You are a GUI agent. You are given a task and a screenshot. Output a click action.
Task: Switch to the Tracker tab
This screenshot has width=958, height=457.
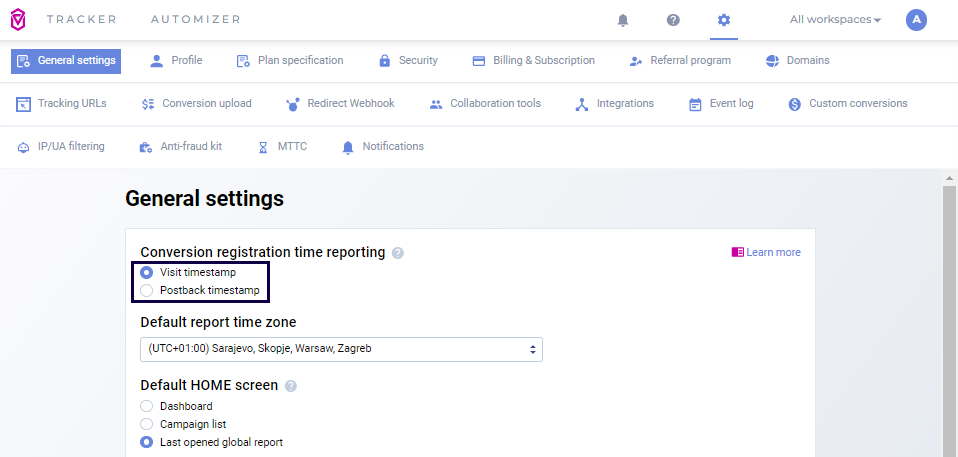tap(81, 20)
